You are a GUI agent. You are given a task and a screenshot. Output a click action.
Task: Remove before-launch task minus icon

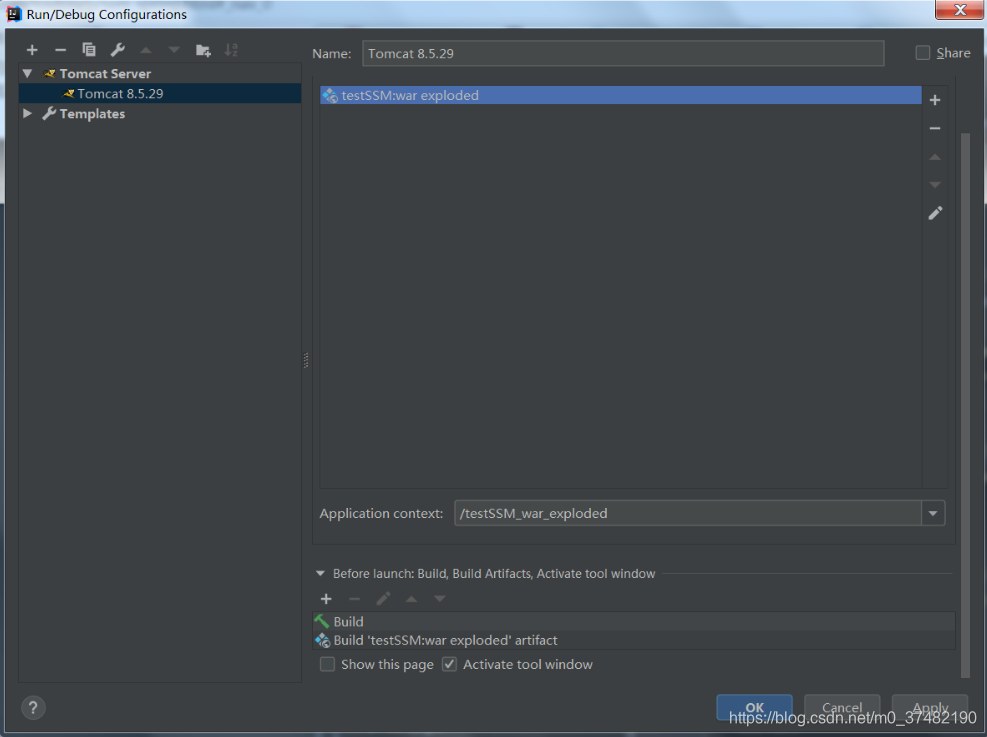354,599
